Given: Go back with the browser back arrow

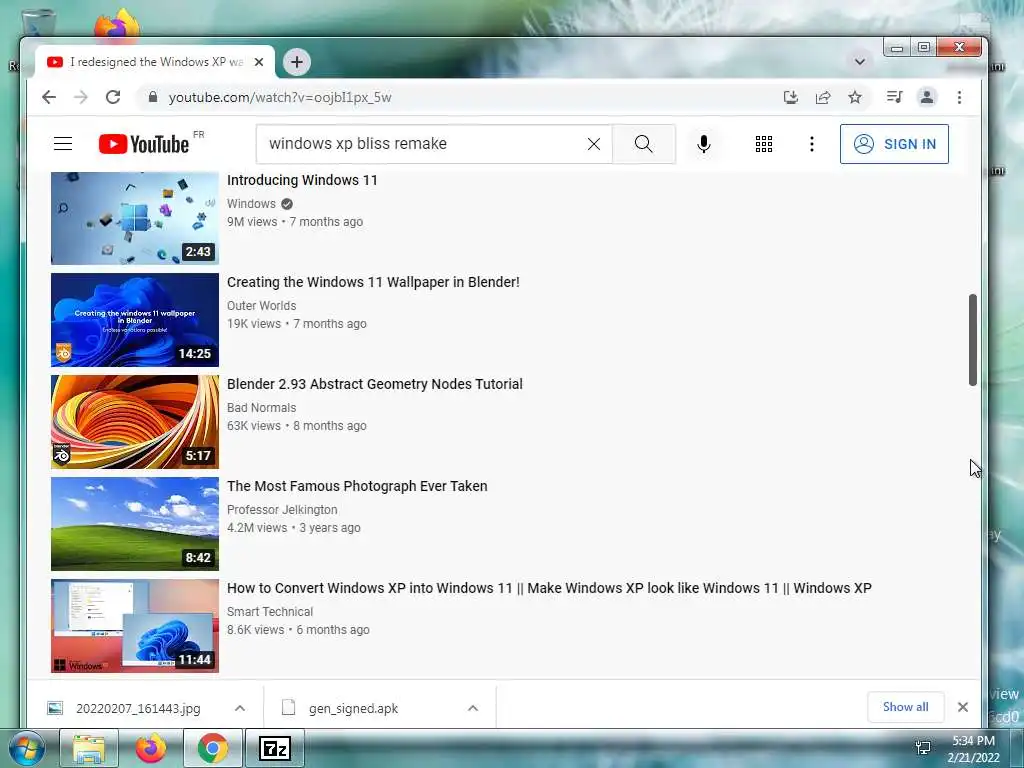Looking at the screenshot, I should pyautogui.click(x=49, y=97).
